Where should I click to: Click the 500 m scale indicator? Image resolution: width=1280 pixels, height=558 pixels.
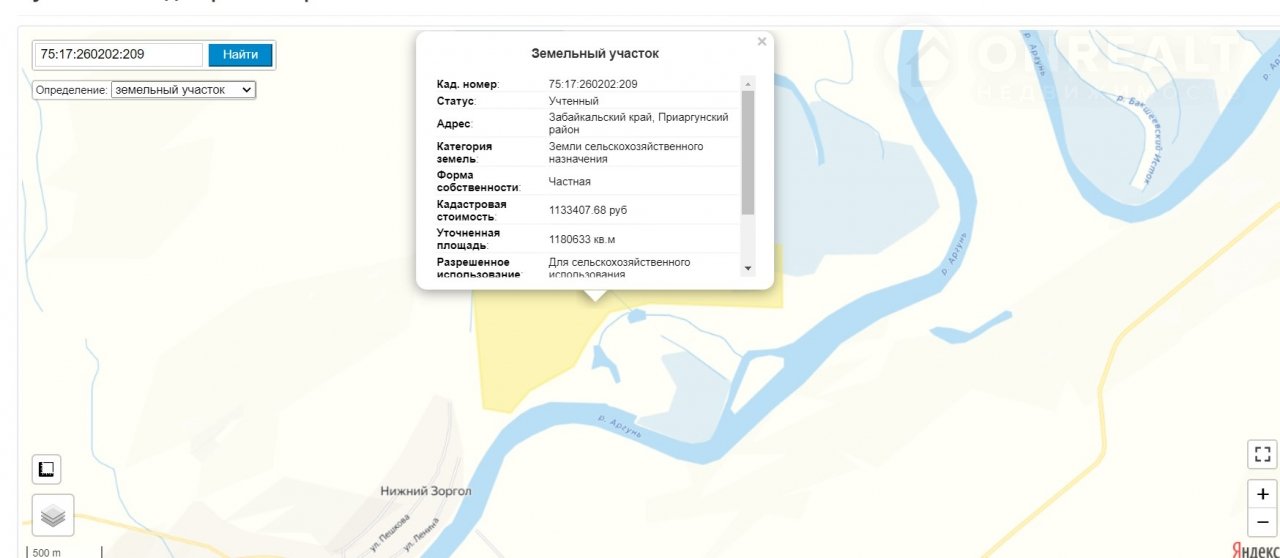(x=46, y=552)
